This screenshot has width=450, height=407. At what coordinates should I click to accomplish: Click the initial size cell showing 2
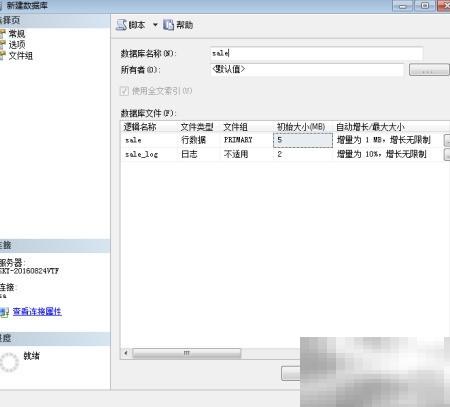(x=303, y=154)
